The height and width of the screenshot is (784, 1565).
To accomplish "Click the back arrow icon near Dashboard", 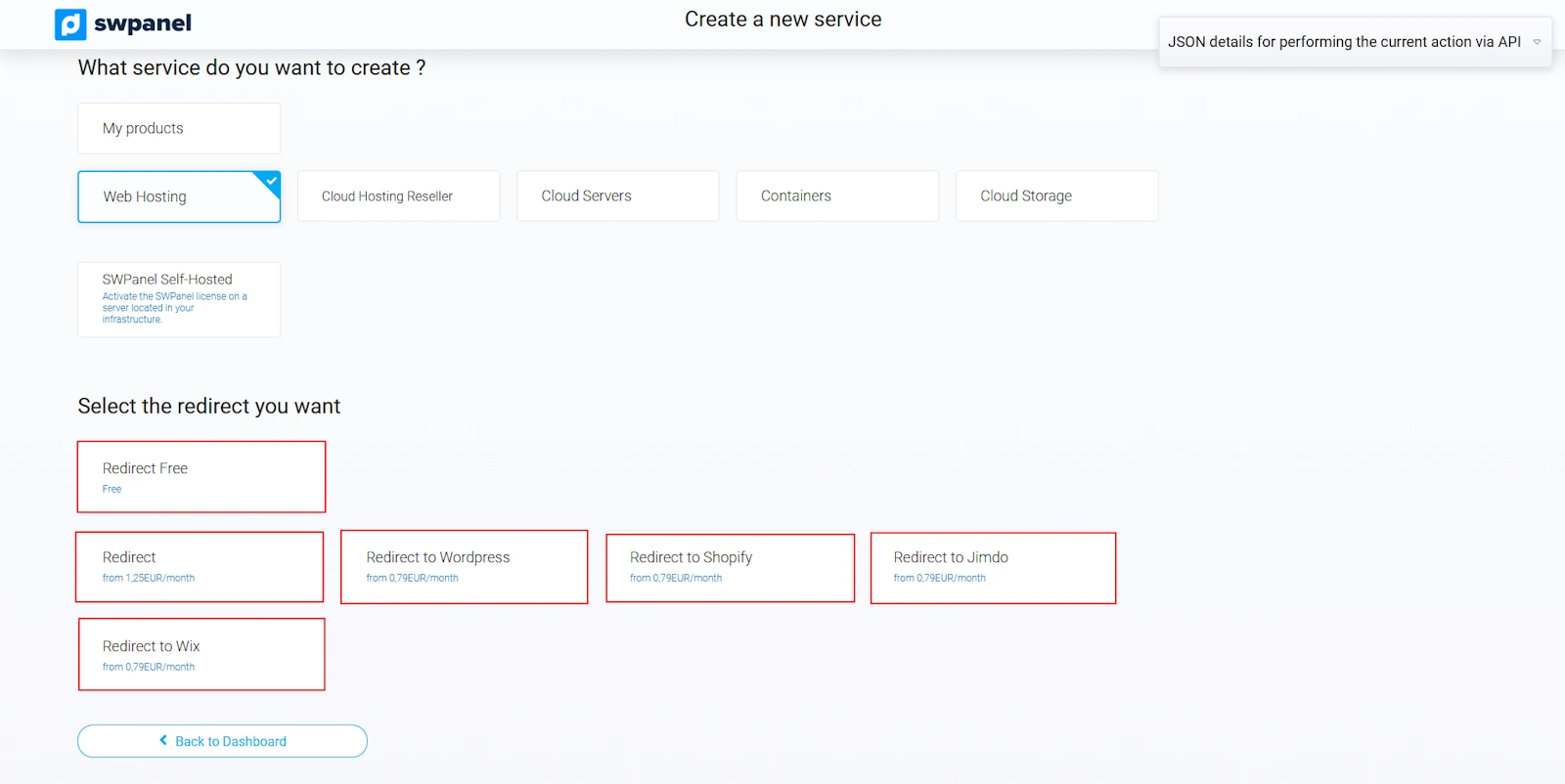I will click(x=163, y=741).
